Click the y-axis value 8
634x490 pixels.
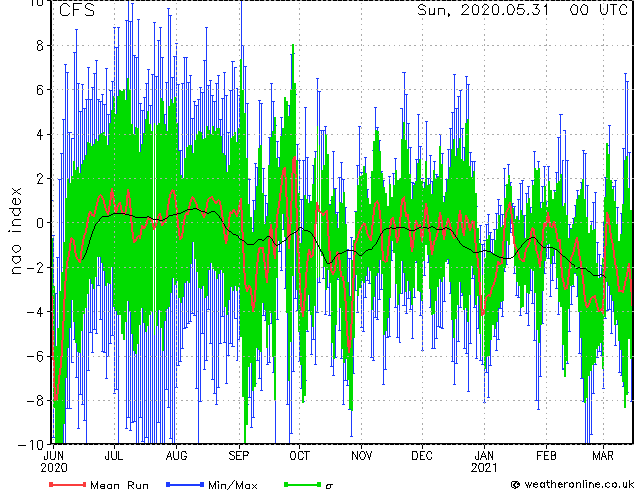40,46
